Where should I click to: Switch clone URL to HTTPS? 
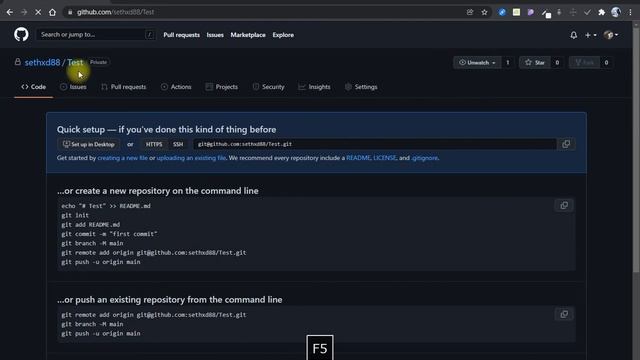(x=154, y=144)
